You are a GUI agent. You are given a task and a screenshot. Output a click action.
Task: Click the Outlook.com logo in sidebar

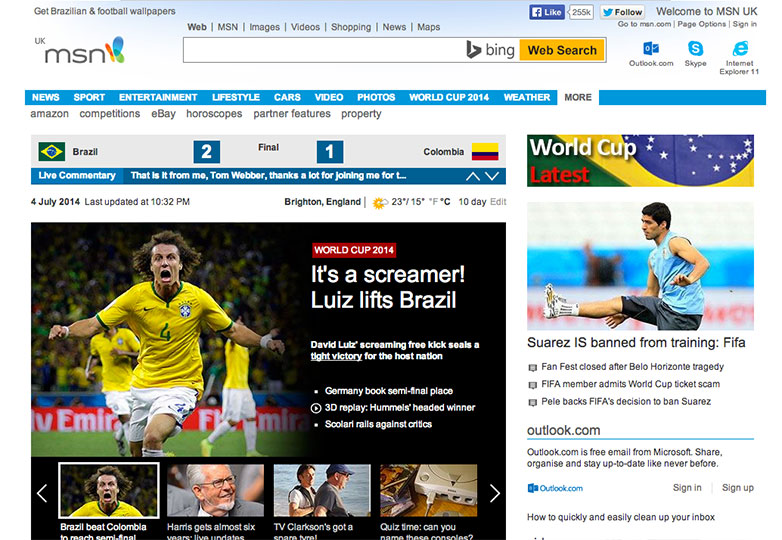pos(555,488)
